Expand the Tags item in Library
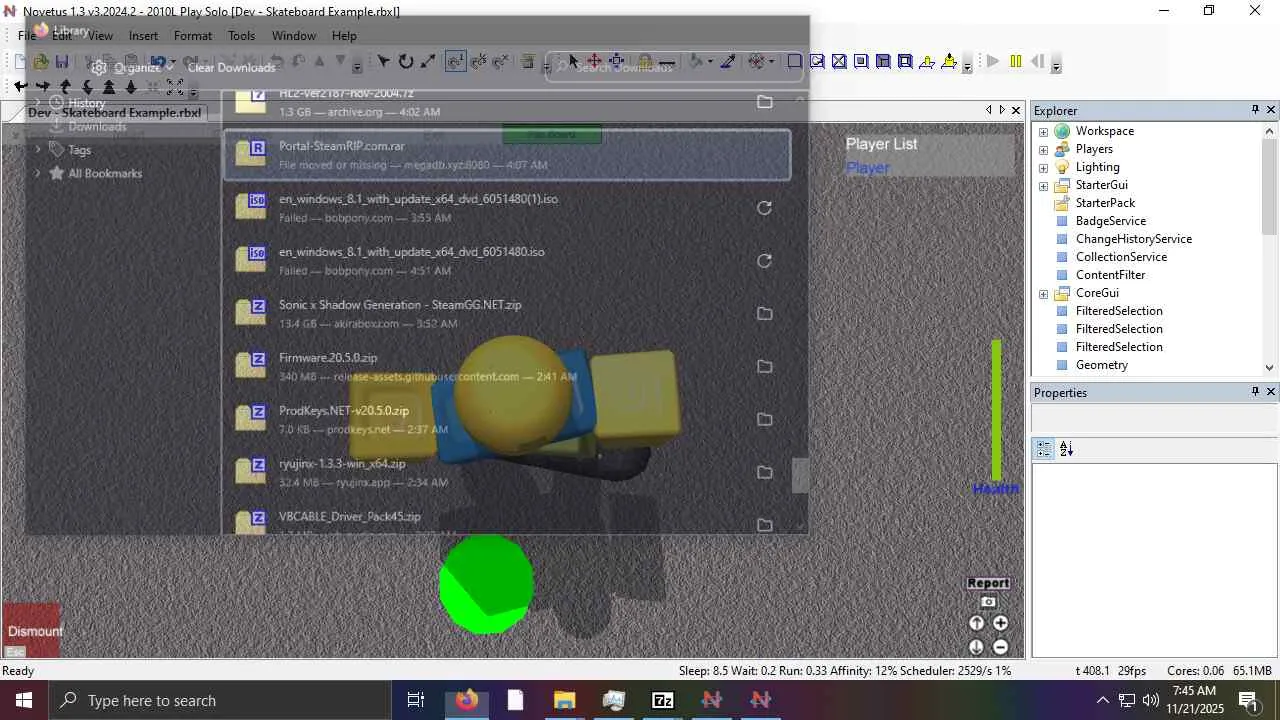This screenshot has width=1280, height=720. 38,150
